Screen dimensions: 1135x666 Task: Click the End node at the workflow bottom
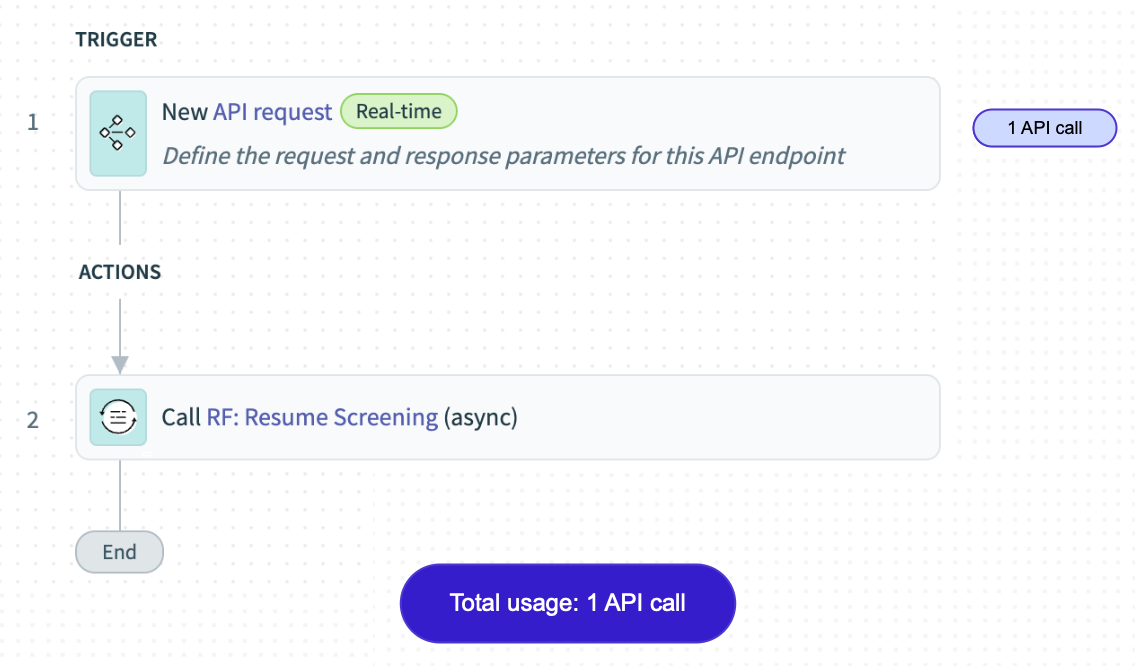pos(119,551)
